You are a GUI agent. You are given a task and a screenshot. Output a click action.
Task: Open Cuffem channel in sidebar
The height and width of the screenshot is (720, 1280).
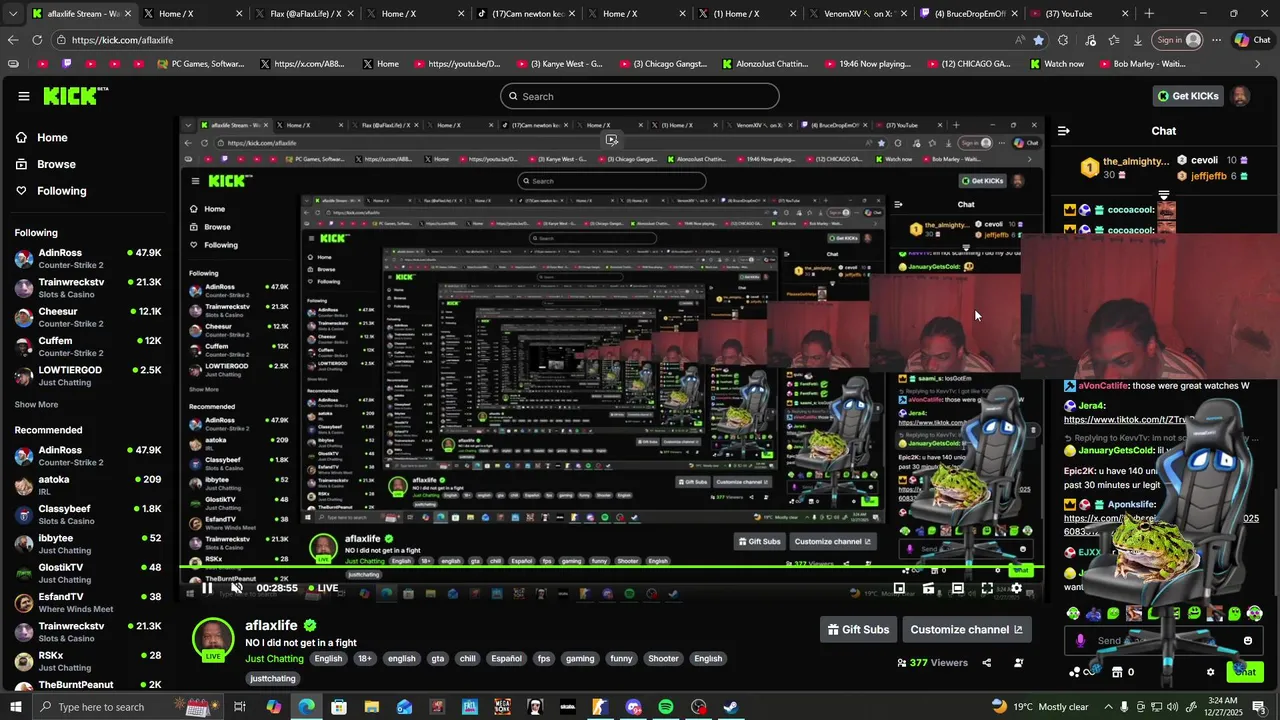pyautogui.click(x=88, y=346)
